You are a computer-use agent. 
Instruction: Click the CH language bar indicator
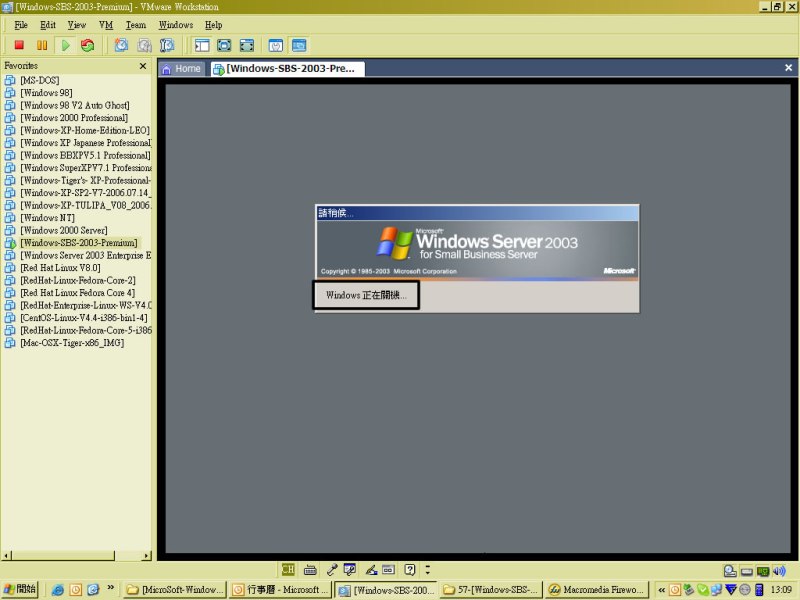click(x=288, y=569)
